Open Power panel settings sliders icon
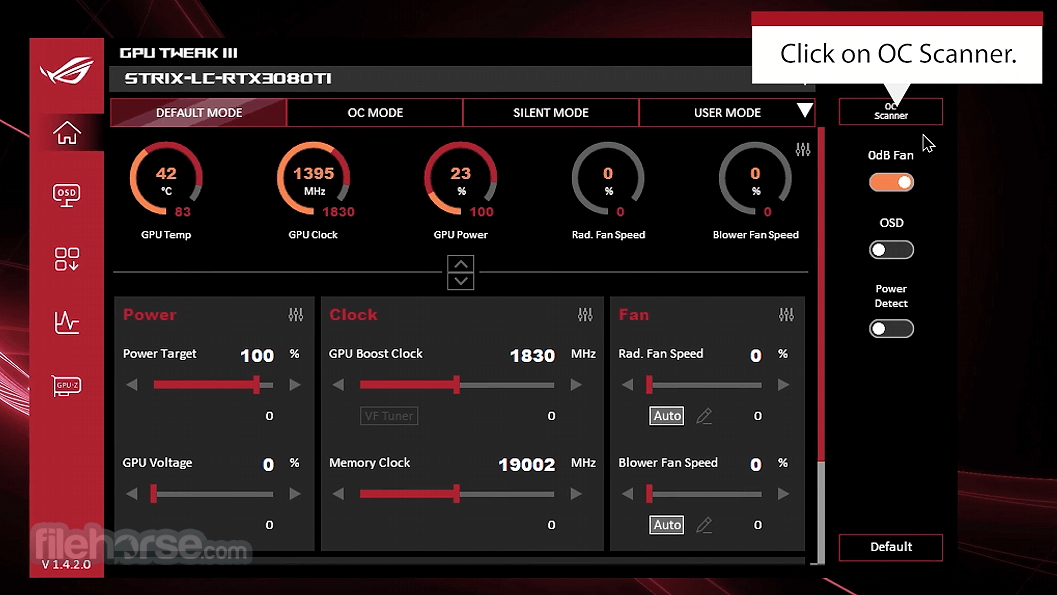1057x595 pixels. 296,315
